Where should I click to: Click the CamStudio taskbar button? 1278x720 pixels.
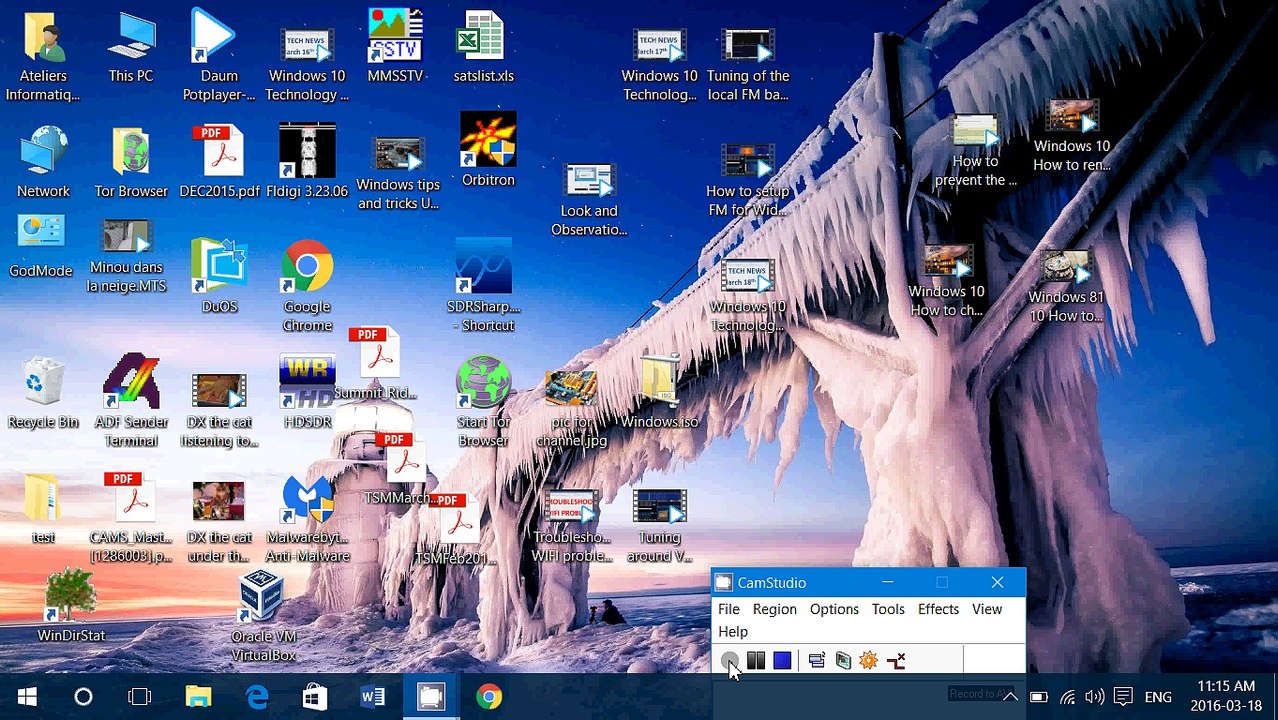click(x=431, y=696)
